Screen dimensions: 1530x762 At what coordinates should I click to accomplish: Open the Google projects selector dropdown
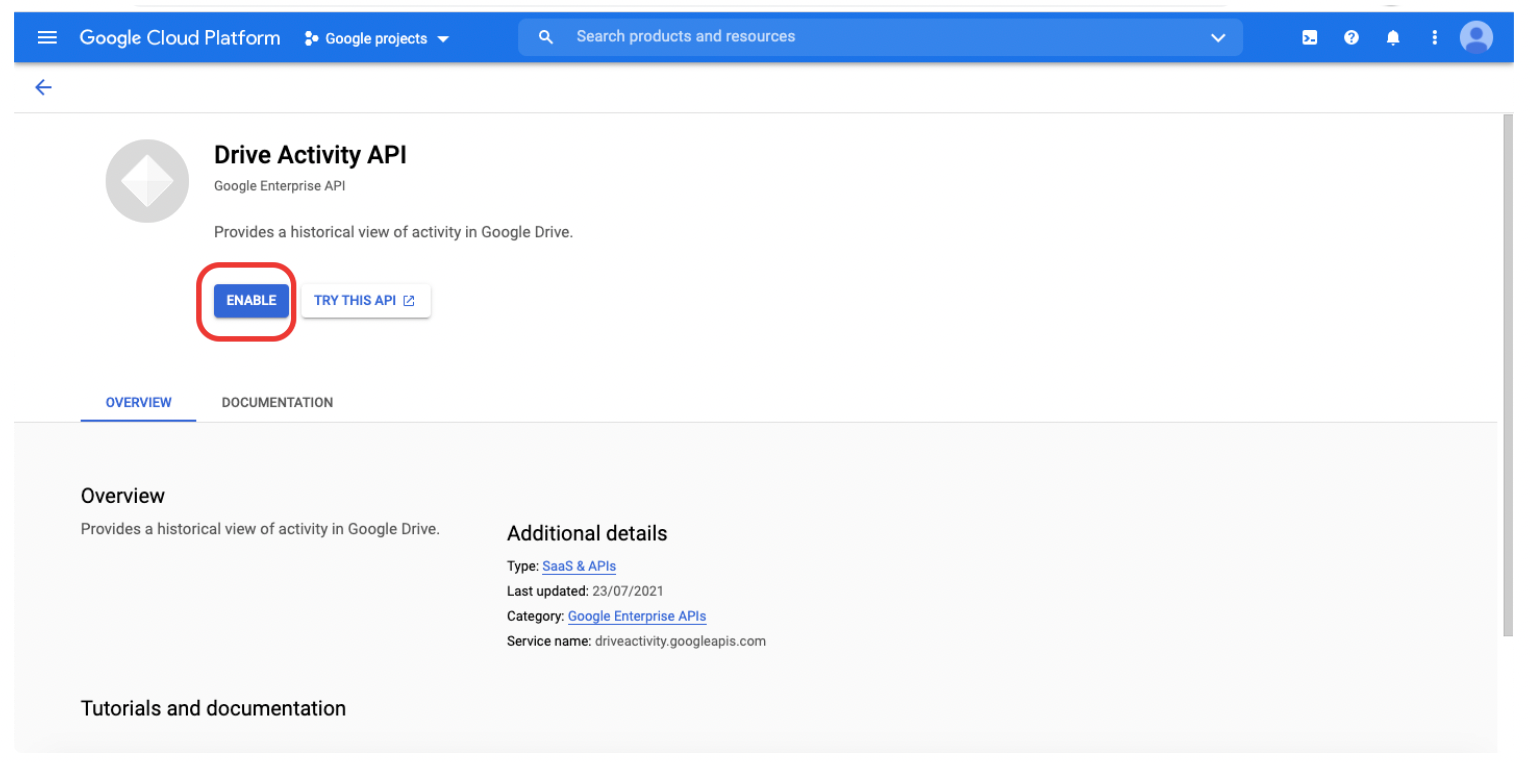click(x=377, y=39)
